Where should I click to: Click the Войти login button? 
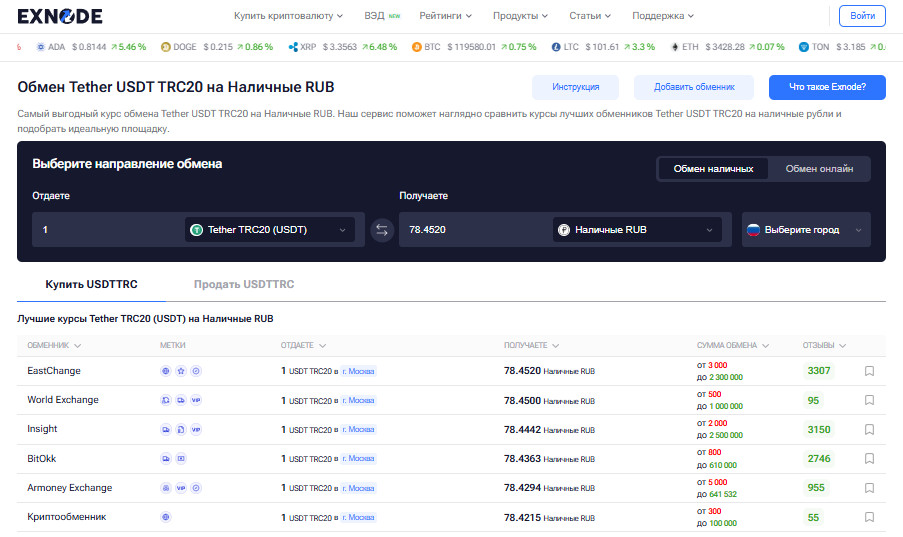pyautogui.click(x=861, y=16)
